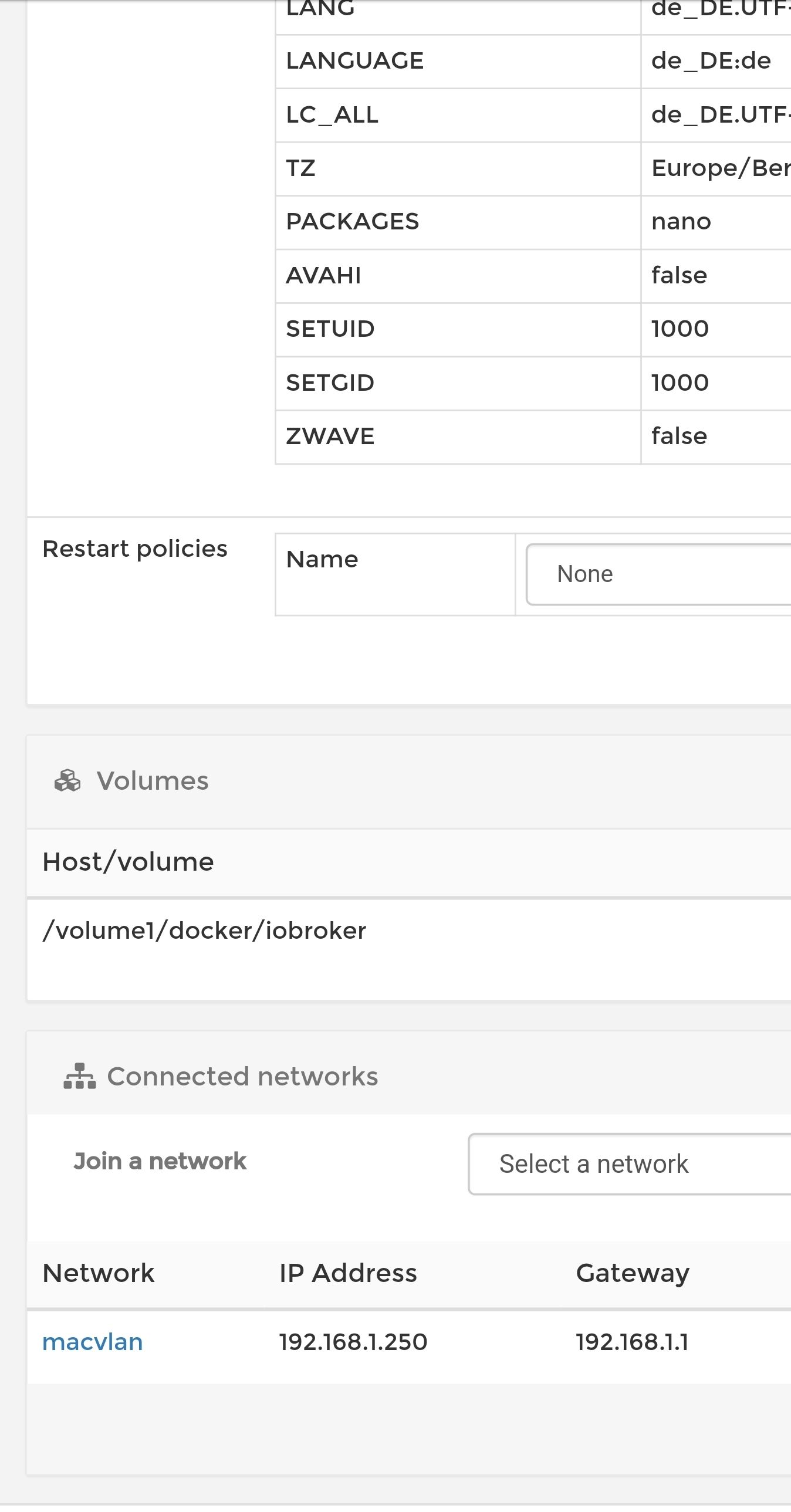Screen dimensions: 791x1512
Task: Click the Gateway column header
Action: point(633,1273)
